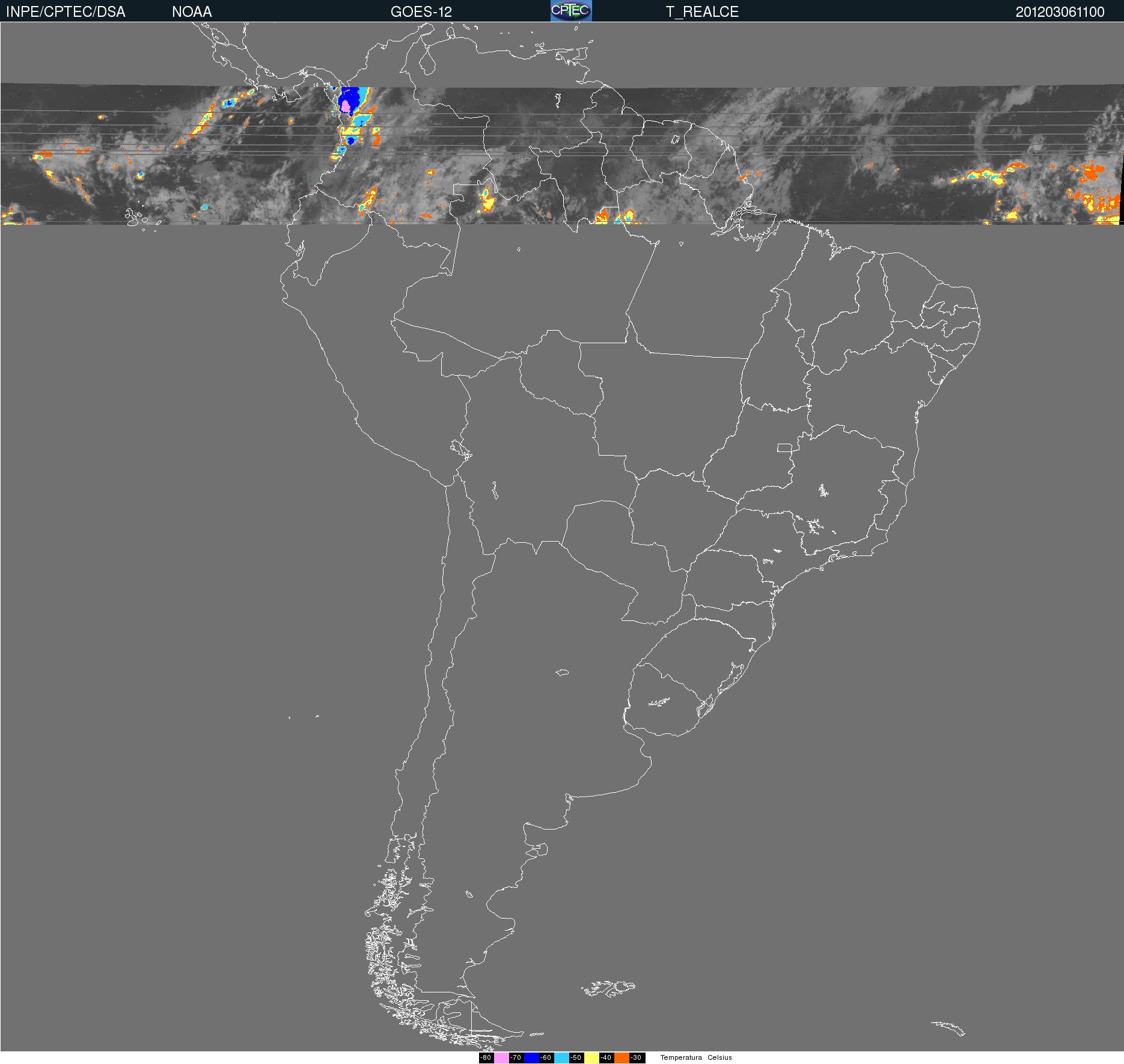The height and width of the screenshot is (1064, 1124).
Task: Select the light blue legend color swatch
Action: point(561,1057)
